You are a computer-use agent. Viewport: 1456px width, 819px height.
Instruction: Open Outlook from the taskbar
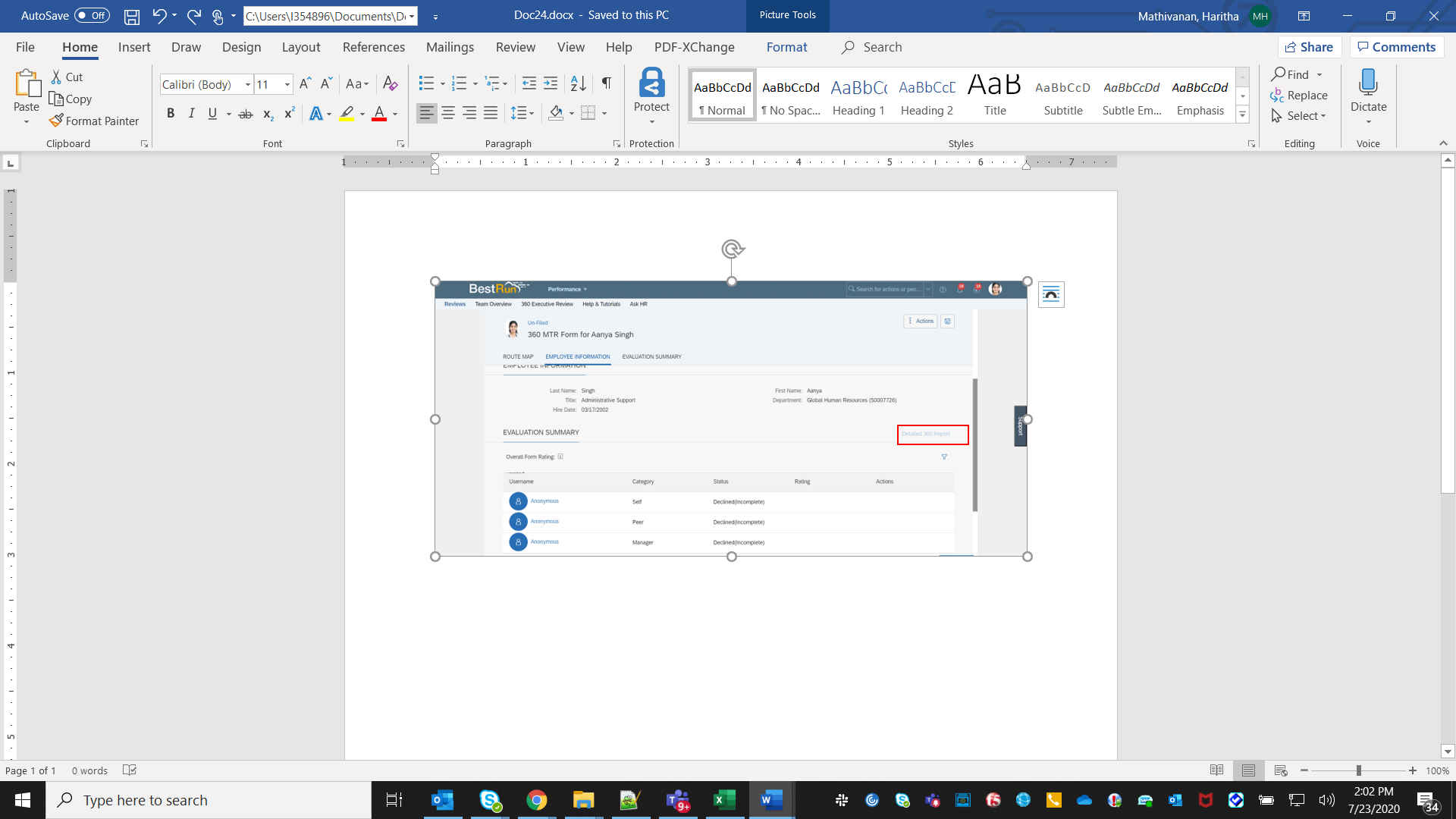click(442, 800)
